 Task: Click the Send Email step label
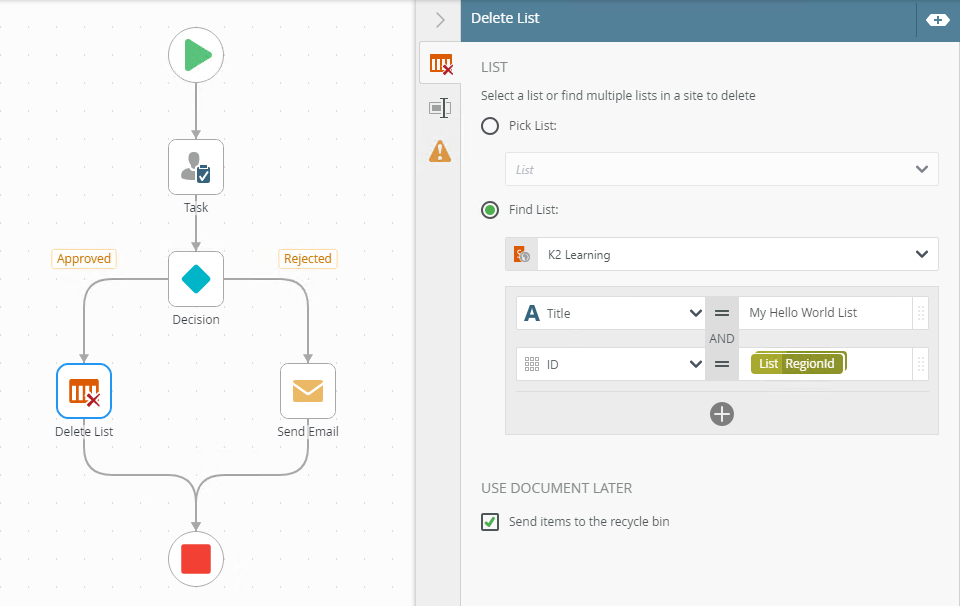click(308, 432)
